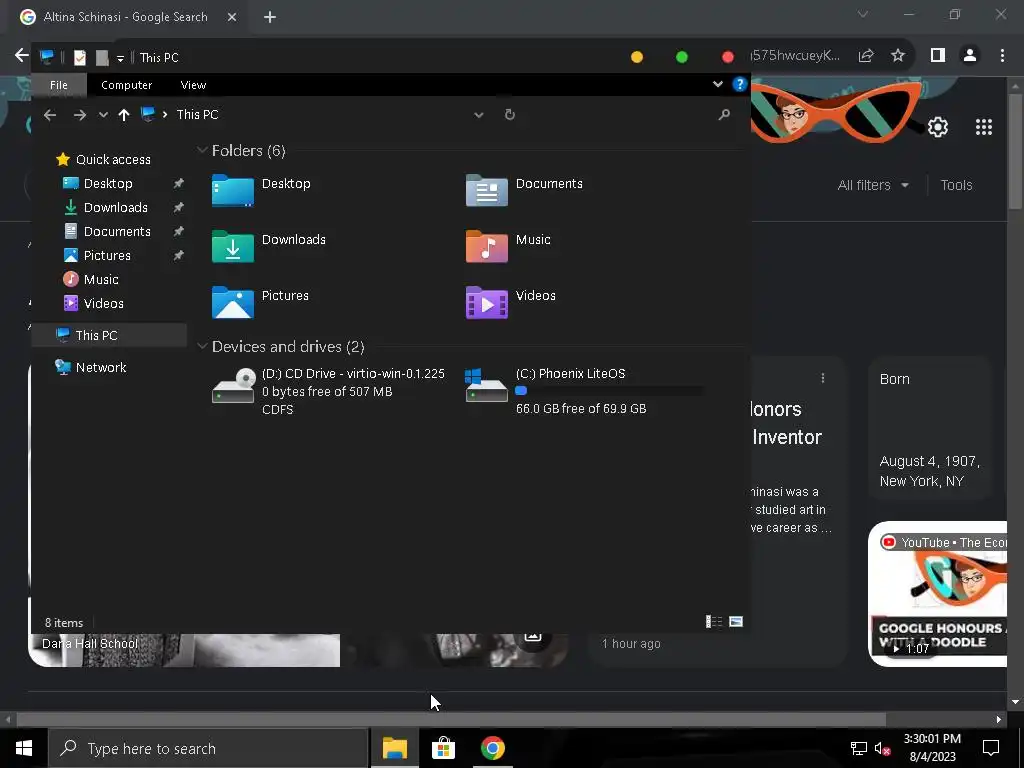Open the Downloads folder in main pane

[268, 246]
